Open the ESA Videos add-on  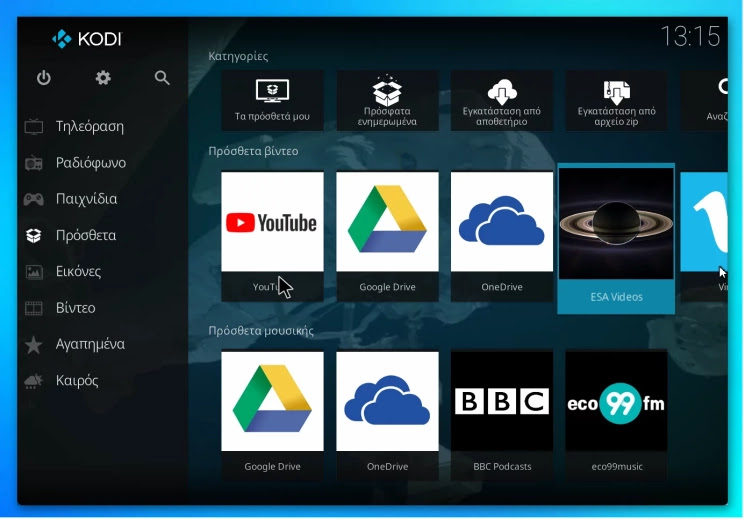coord(616,239)
